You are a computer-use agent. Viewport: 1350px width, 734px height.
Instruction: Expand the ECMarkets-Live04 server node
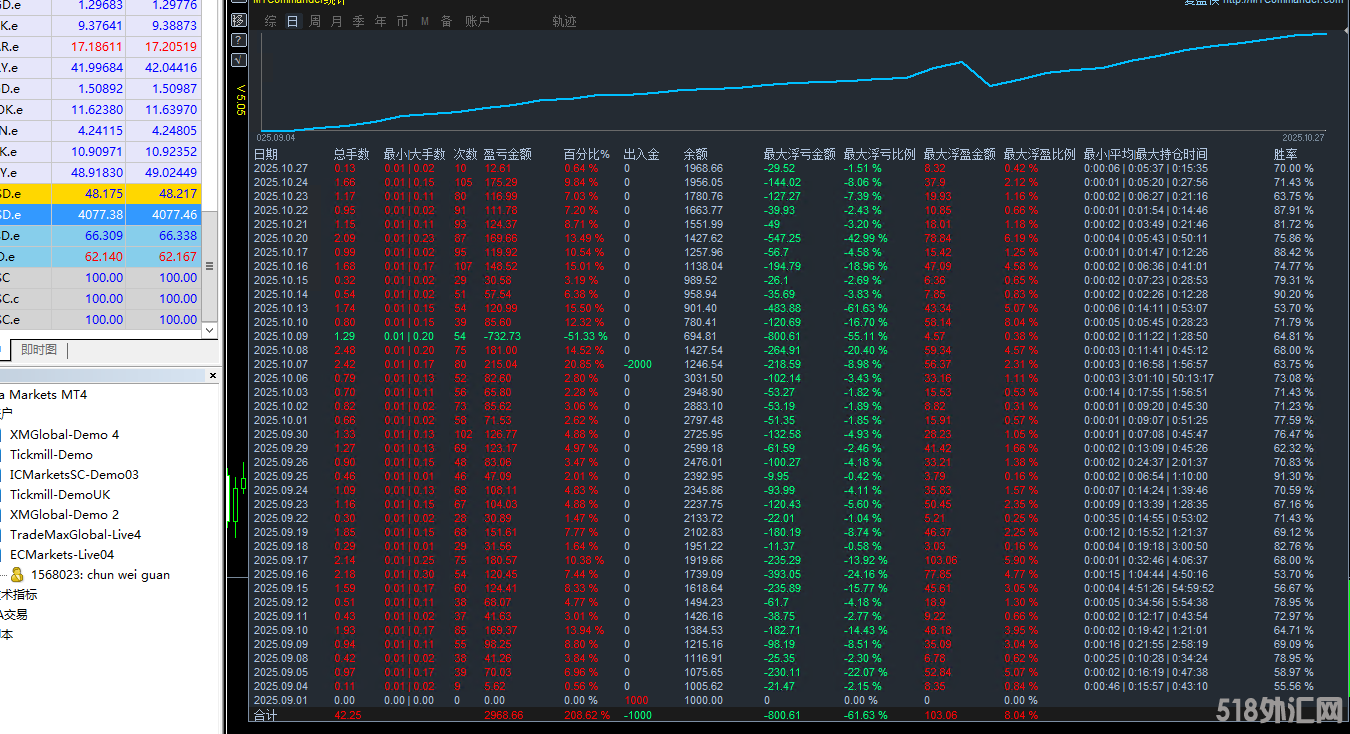click(62, 555)
